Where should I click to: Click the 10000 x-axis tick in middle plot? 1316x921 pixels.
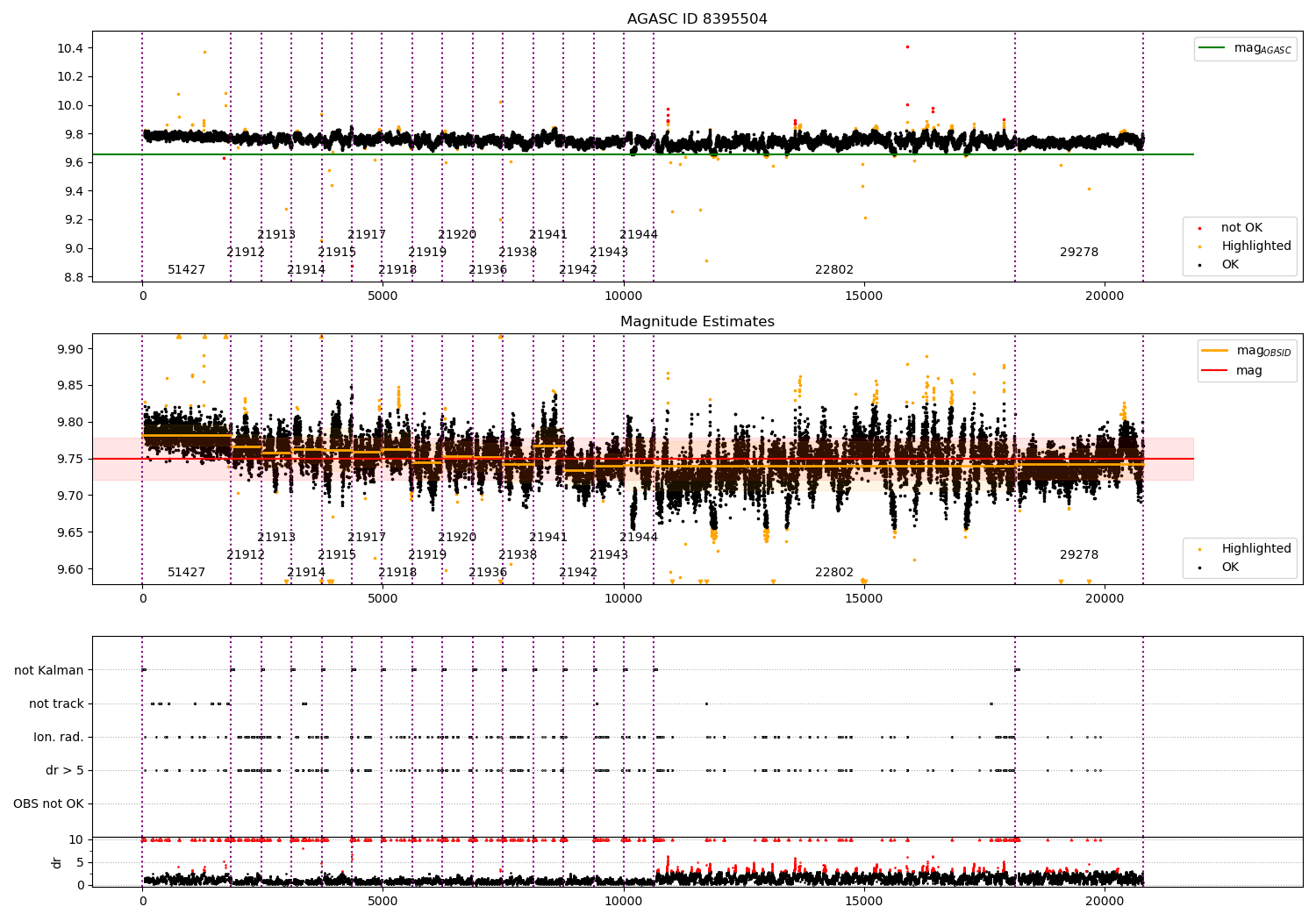coord(623,598)
